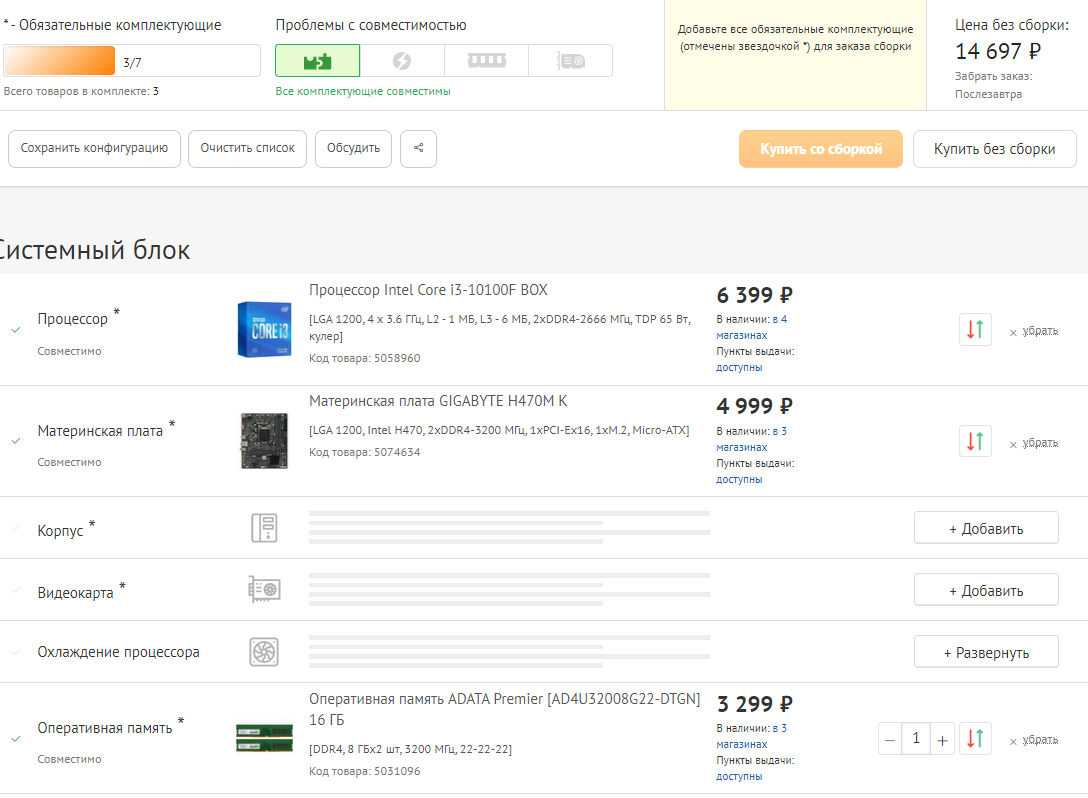1088x798 pixels.
Task: Open motherboard pickup points доступны link
Action: pos(739,479)
